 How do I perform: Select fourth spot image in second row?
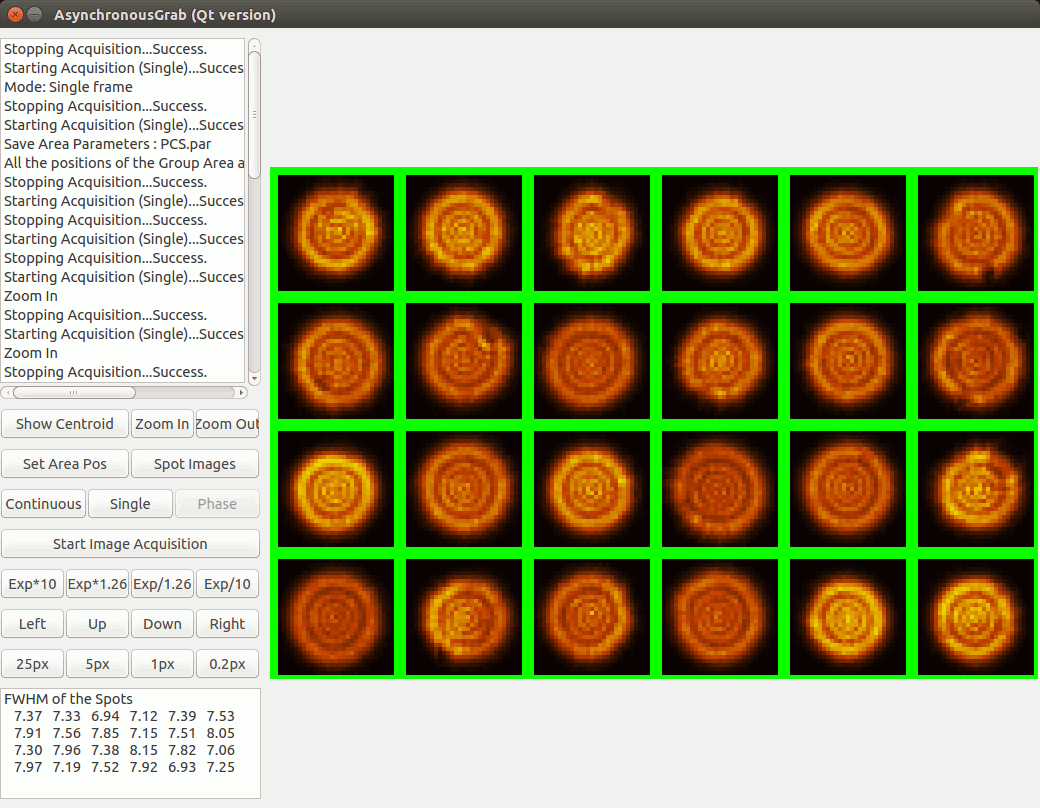click(x=720, y=361)
